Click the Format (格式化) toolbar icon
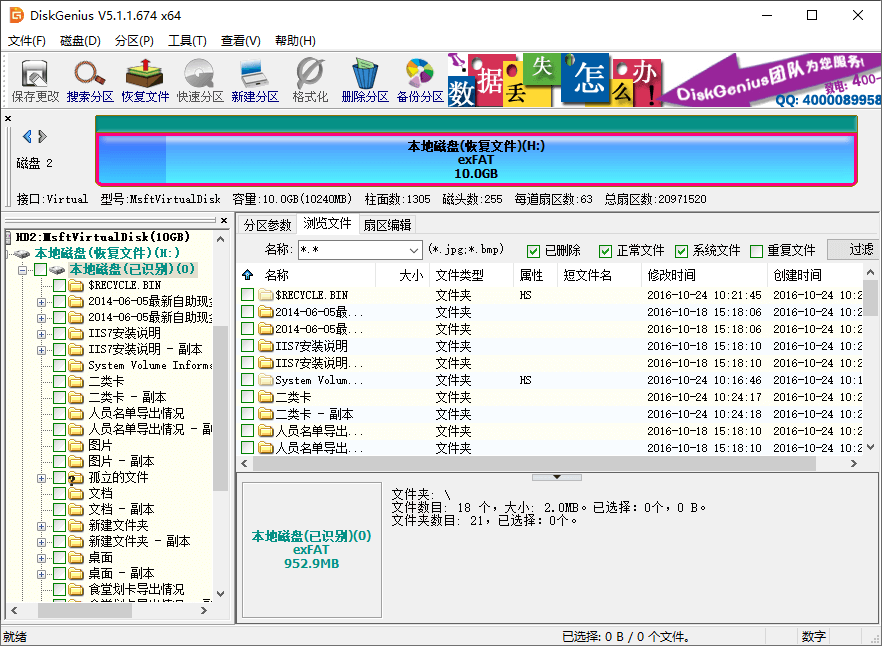The width and height of the screenshot is (882, 646). click(310, 81)
